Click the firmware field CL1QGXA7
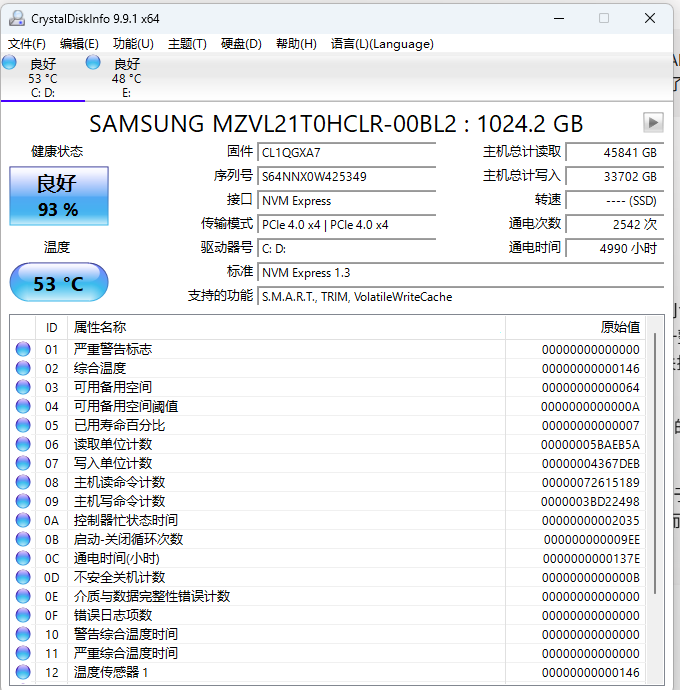 click(x=347, y=153)
